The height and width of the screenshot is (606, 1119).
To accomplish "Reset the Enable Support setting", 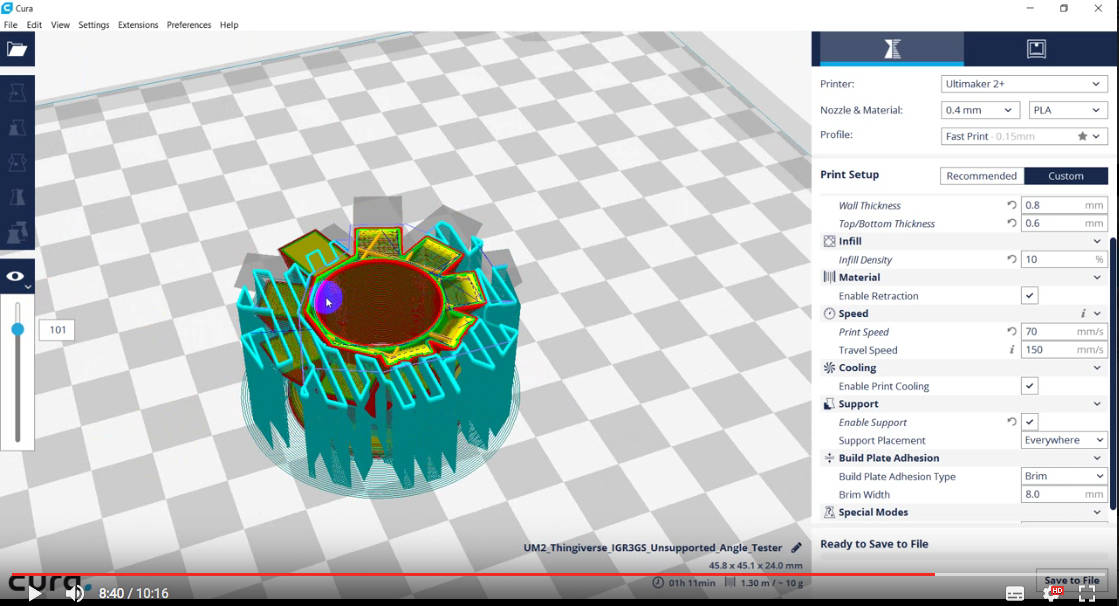I will [1011, 422].
